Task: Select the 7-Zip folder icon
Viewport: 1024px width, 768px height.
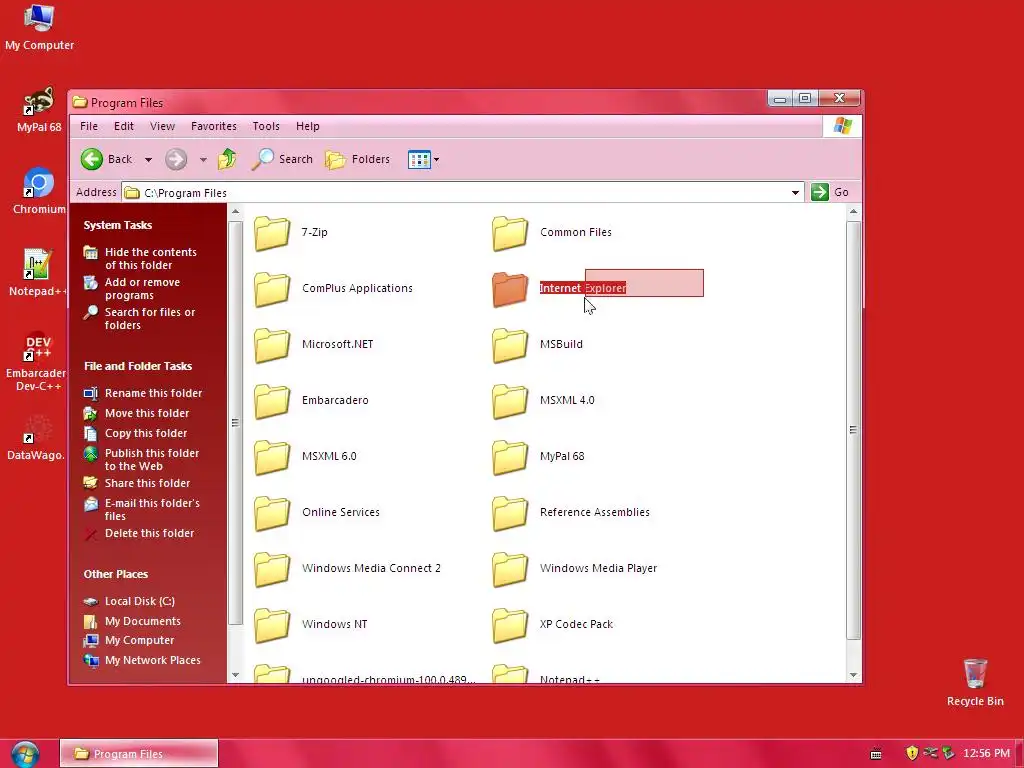Action: [x=272, y=233]
